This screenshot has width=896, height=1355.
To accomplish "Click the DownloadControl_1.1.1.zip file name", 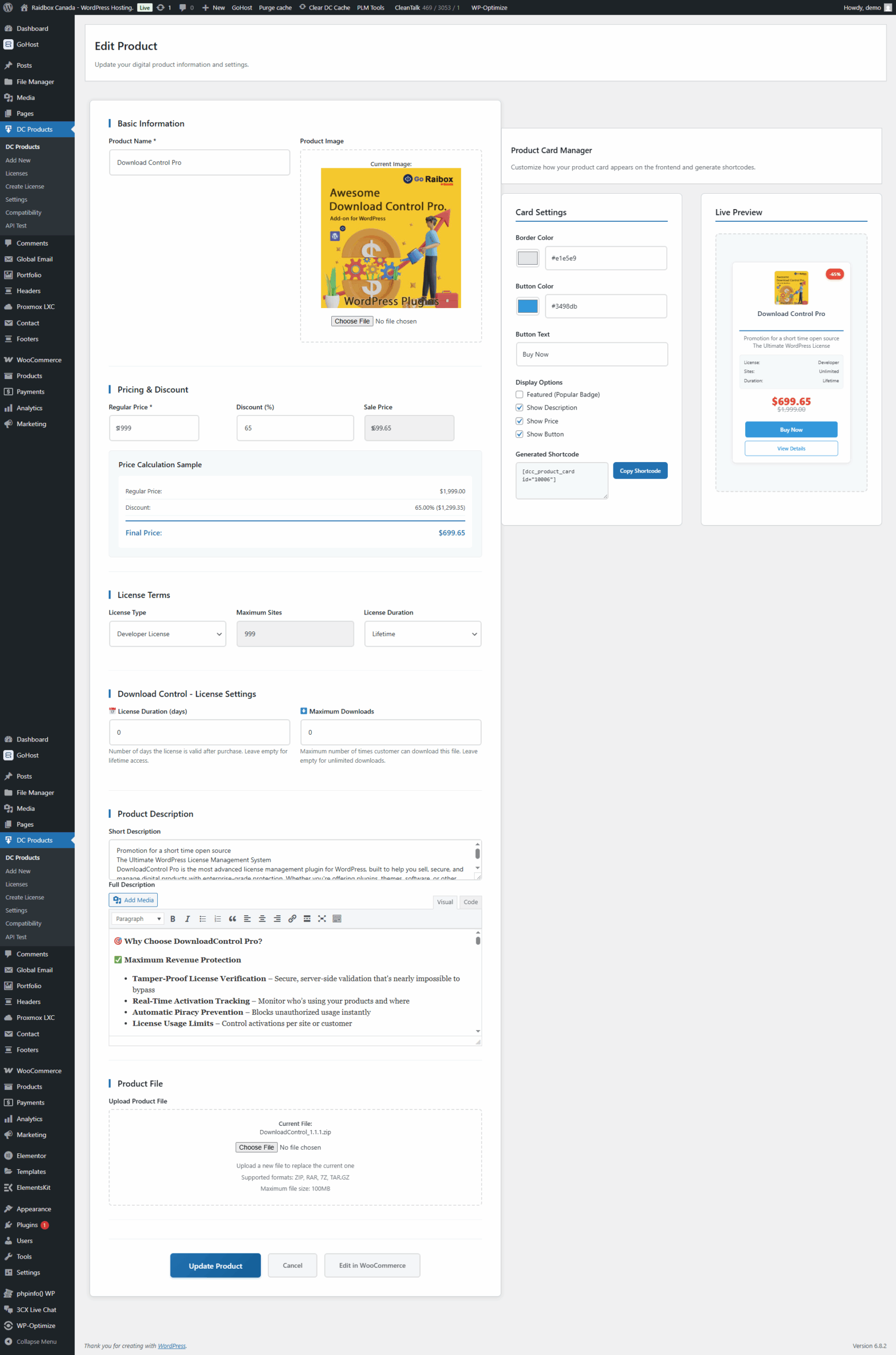I will (295, 1132).
